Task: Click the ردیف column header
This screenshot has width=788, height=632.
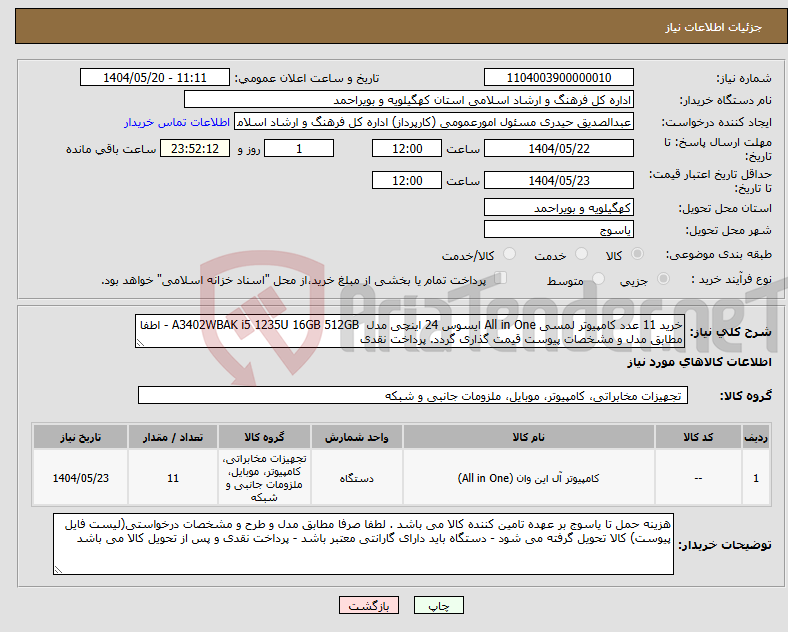Action: click(x=756, y=437)
